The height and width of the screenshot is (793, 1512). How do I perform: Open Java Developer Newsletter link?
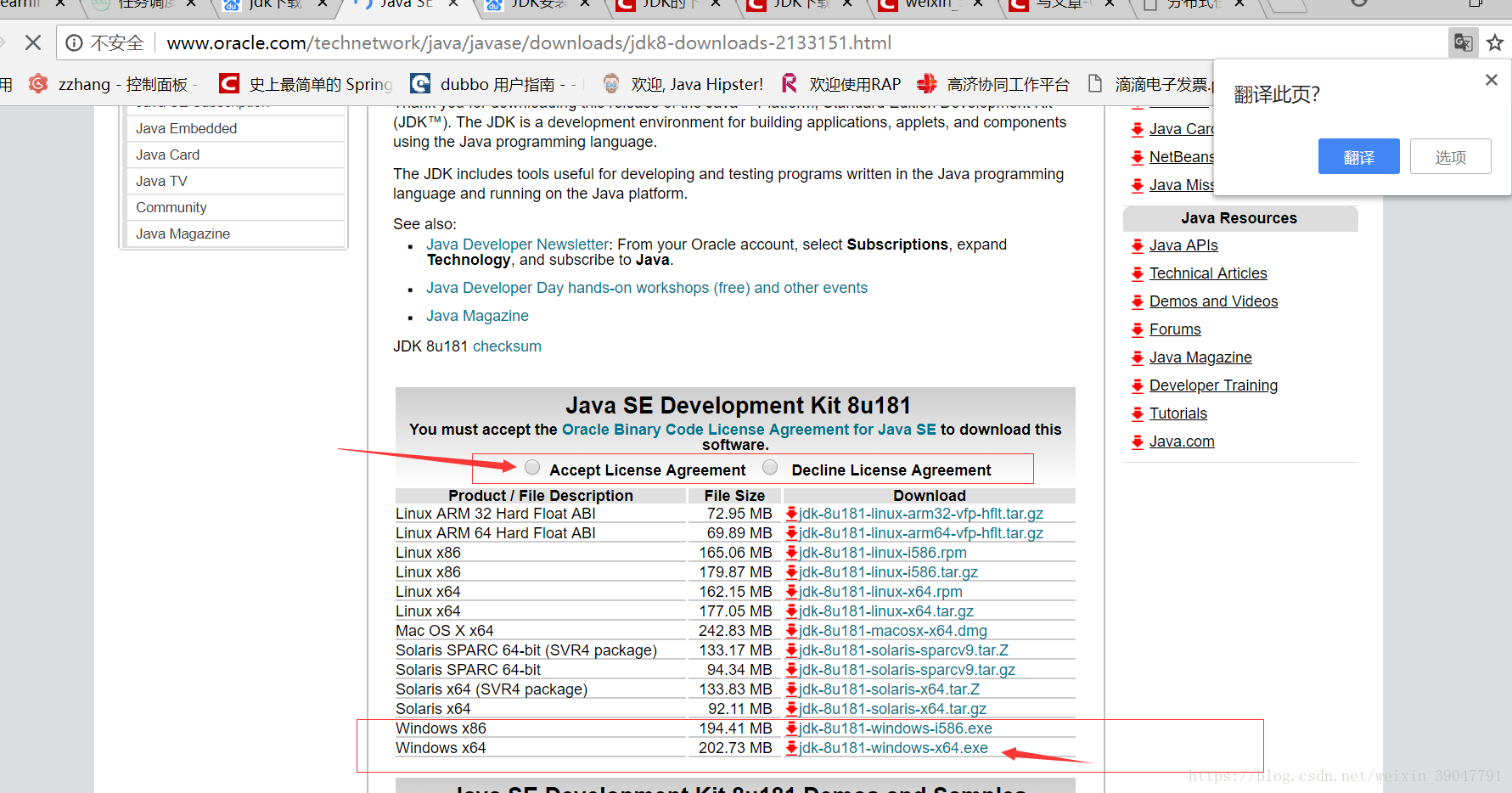pyautogui.click(x=518, y=245)
